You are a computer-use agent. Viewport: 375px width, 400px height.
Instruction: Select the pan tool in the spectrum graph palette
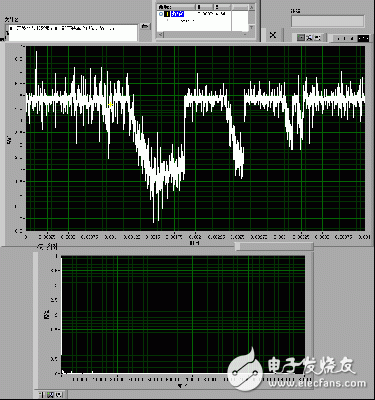pos(59,395)
